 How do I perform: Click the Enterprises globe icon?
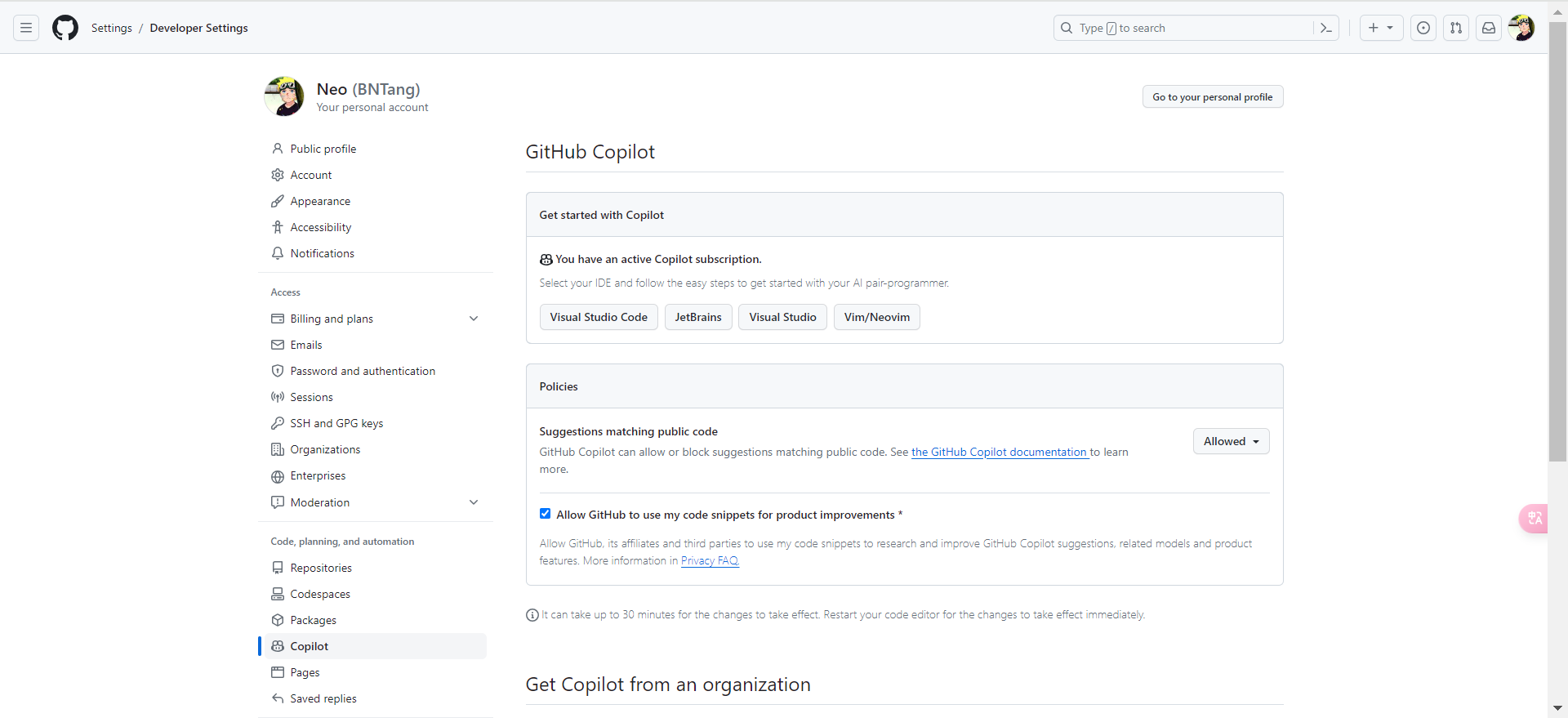tap(278, 476)
